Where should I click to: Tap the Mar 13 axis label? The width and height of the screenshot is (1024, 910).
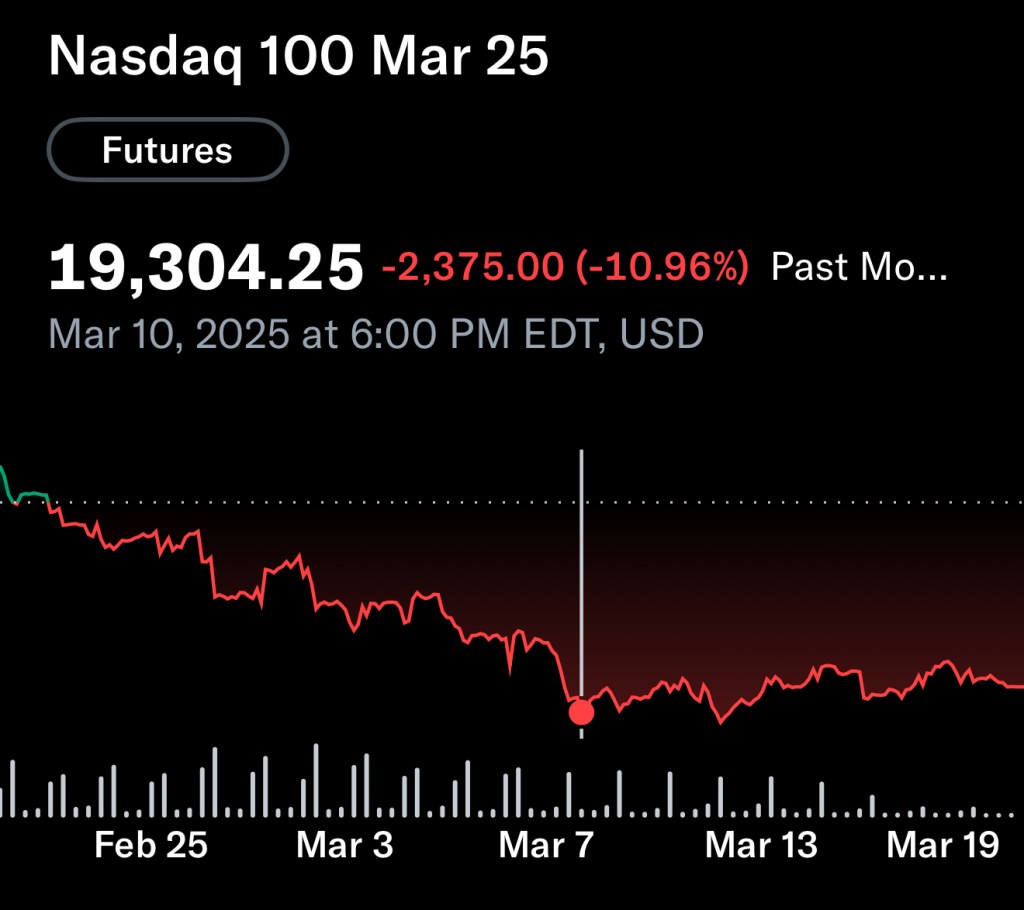761,845
